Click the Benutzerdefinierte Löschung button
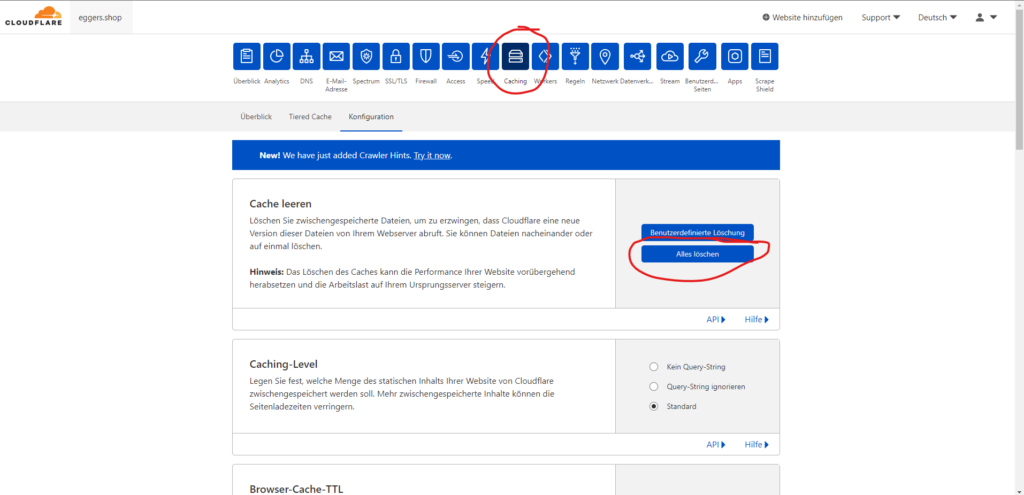The height and width of the screenshot is (495, 1024). pyautogui.click(x=697, y=232)
